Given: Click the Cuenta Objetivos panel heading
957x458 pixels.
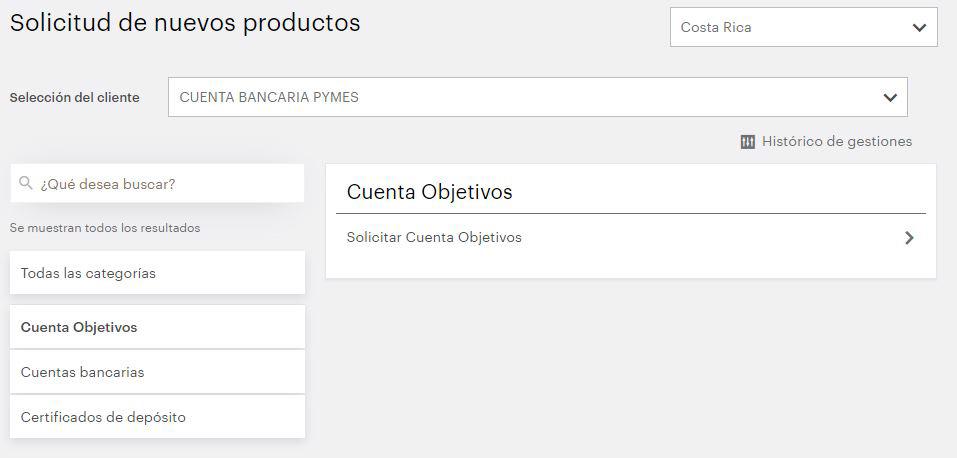Looking at the screenshot, I should pos(429,192).
